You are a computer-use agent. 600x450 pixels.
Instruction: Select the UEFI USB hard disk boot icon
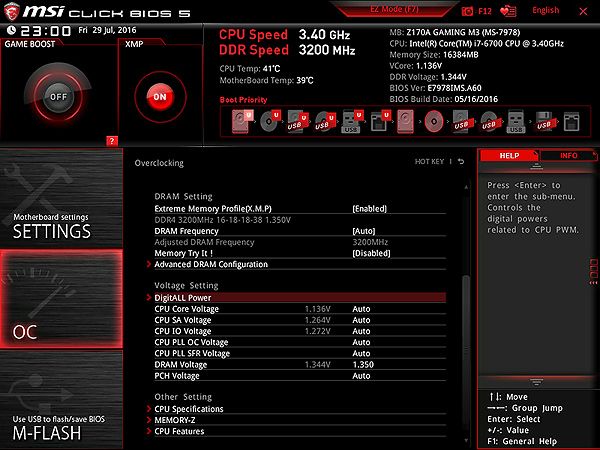(x=297, y=121)
